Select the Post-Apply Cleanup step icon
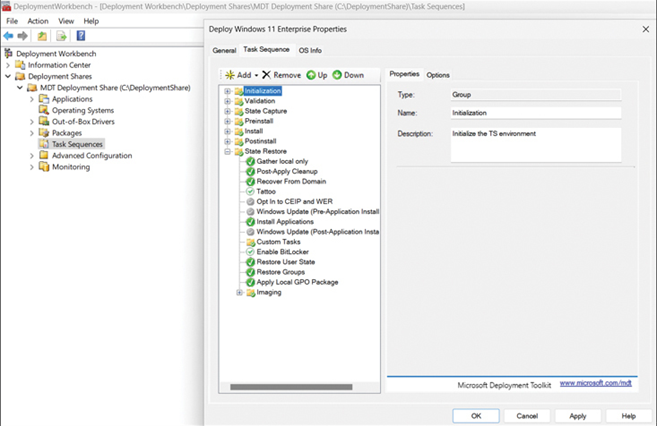This screenshot has height=429, width=657. click(250, 171)
